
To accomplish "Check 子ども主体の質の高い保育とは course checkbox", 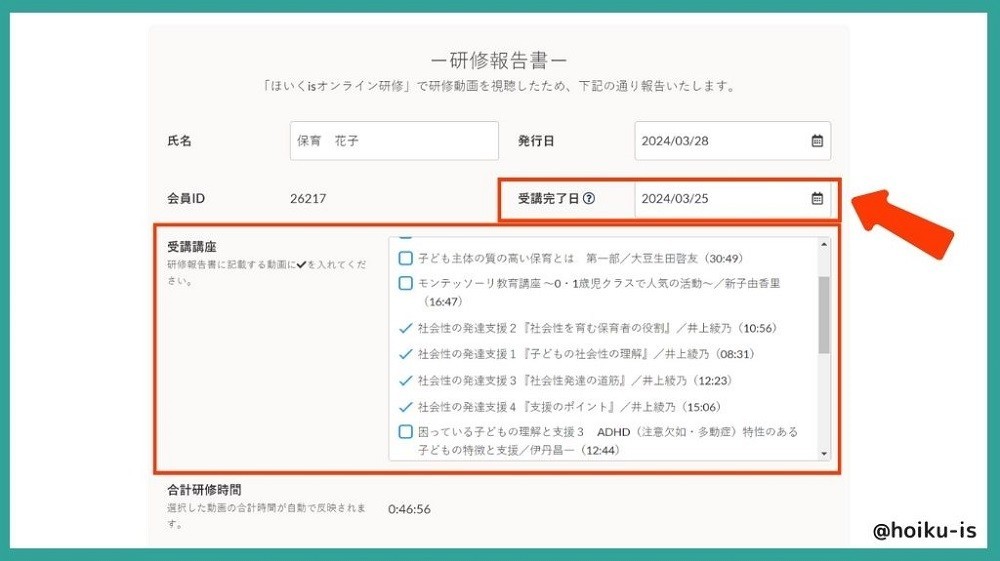I will [406, 258].
